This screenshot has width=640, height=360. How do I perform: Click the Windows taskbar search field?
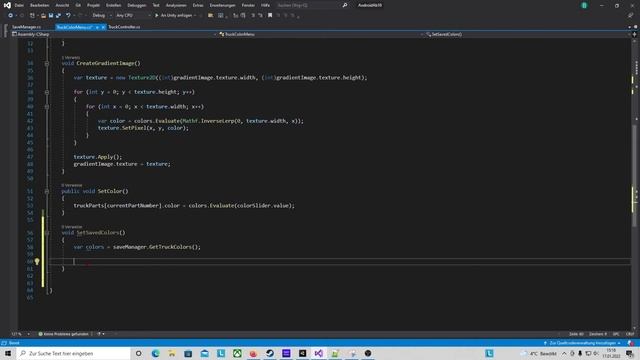[74, 353]
